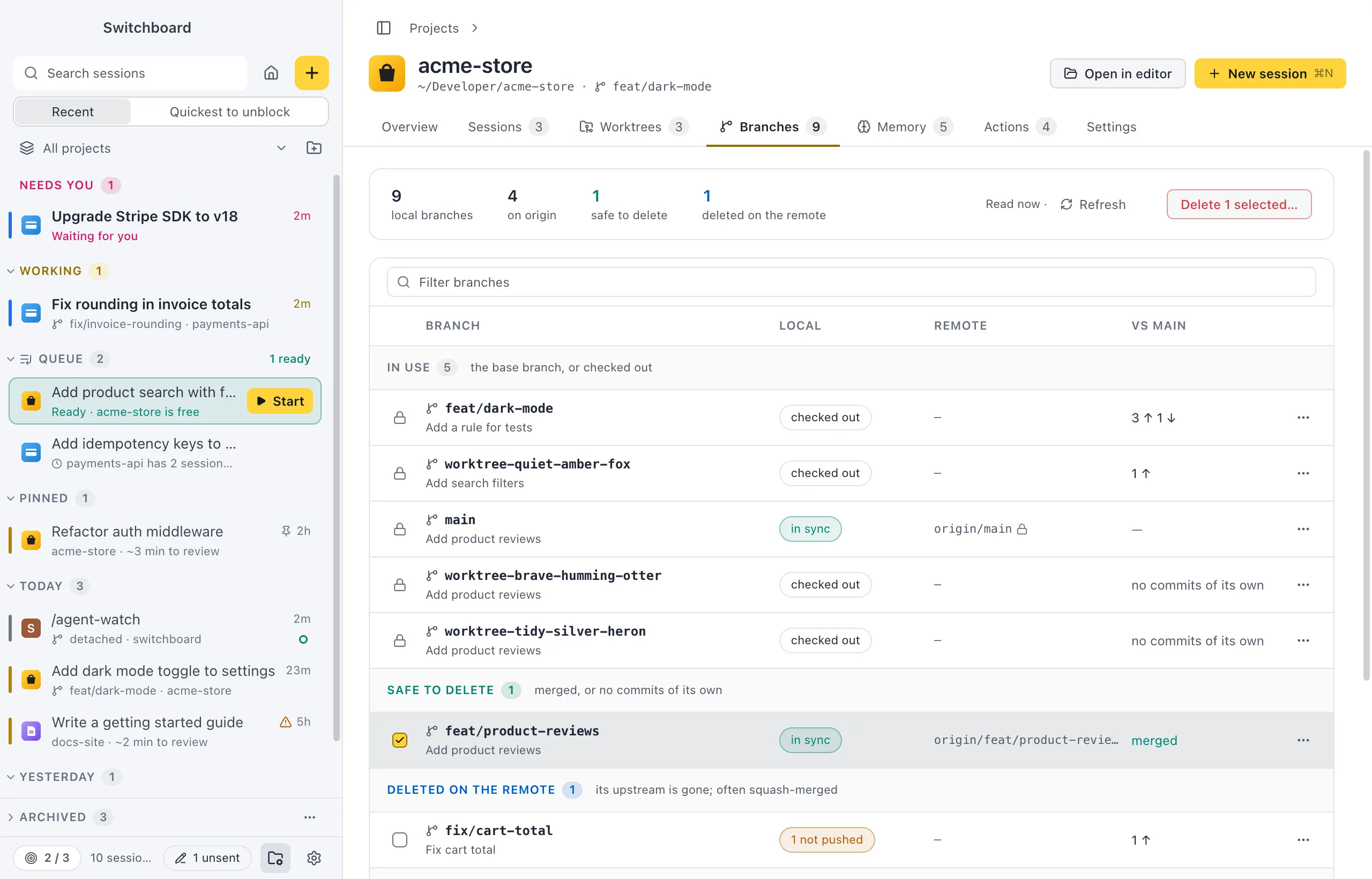Expand the Yesterday section
Viewport: 1372px width, 879px height.
pyautogui.click(x=10, y=777)
